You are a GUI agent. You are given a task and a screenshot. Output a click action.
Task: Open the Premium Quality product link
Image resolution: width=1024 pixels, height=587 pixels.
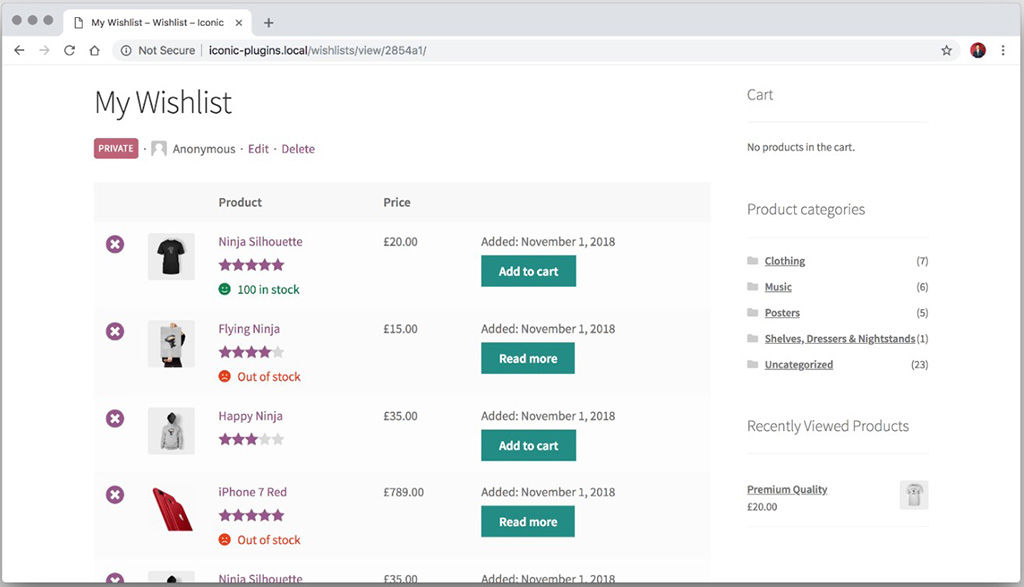tap(787, 489)
